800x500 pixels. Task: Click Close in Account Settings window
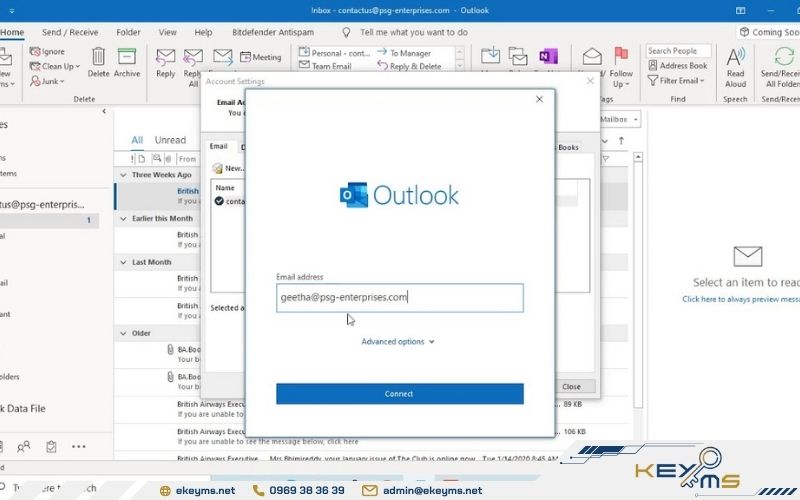[x=571, y=387]
